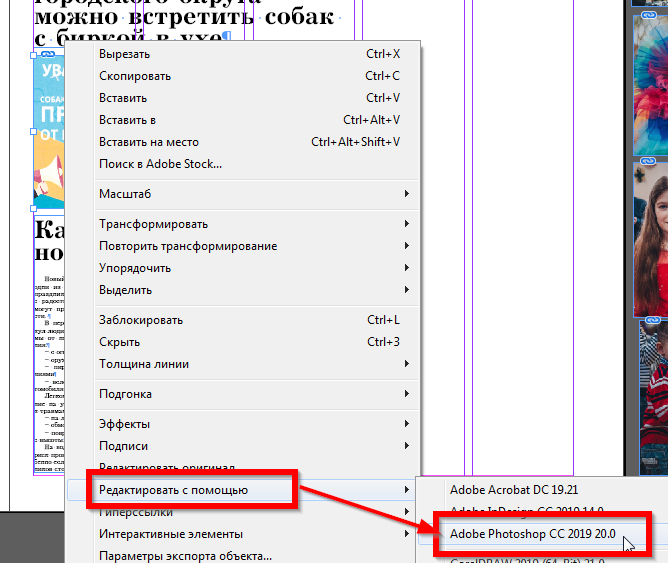Expand the Трансформировать submenu
Image resolution: width=668 pixels, height=563 pixels.
[x=243, y=224]
